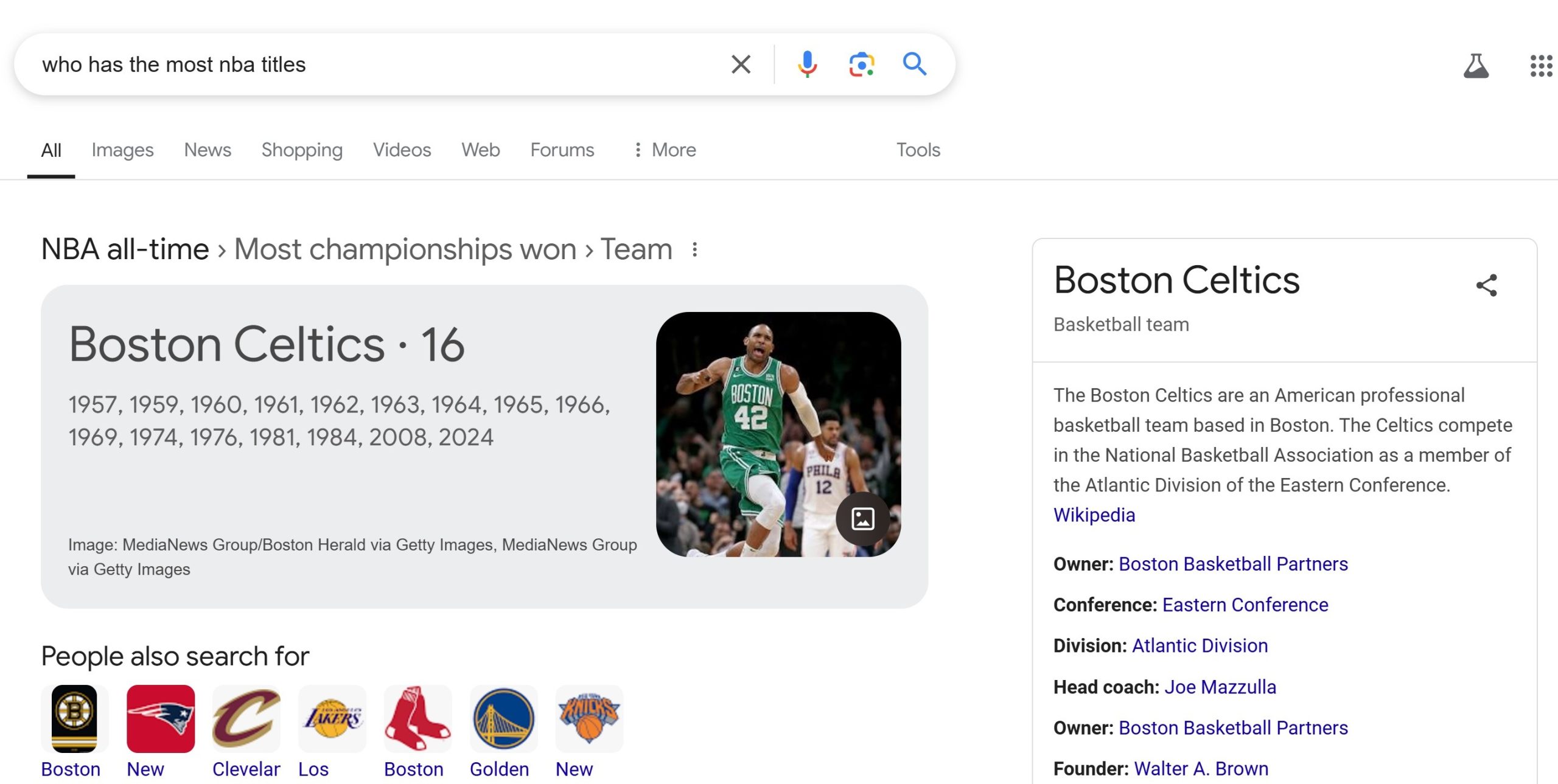Click the magnifying glass search button
The height and width of the screenshot is (784, 1558).
pyautogui.click(x=914, y=64)
